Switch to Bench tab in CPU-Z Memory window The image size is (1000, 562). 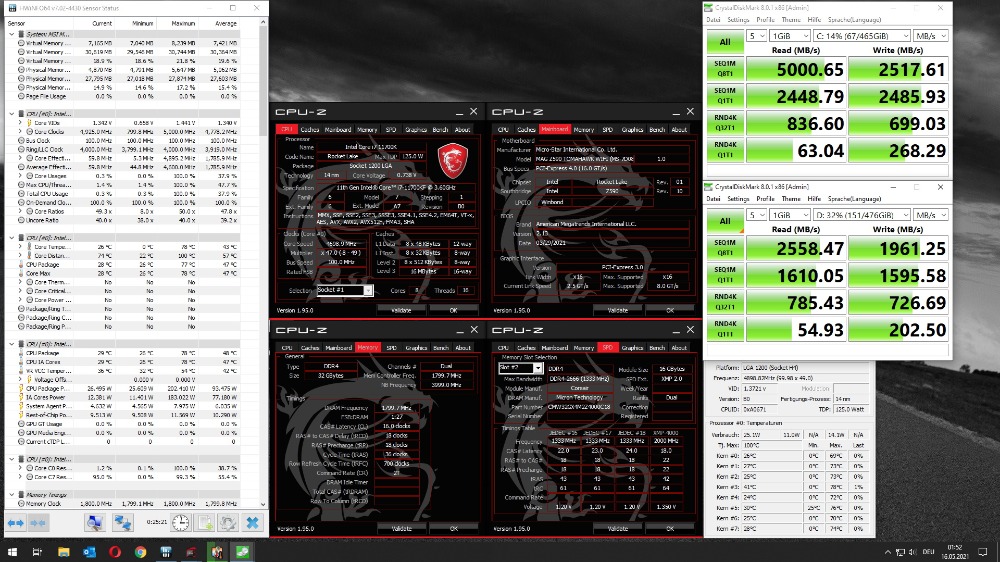tap(441, 348)
